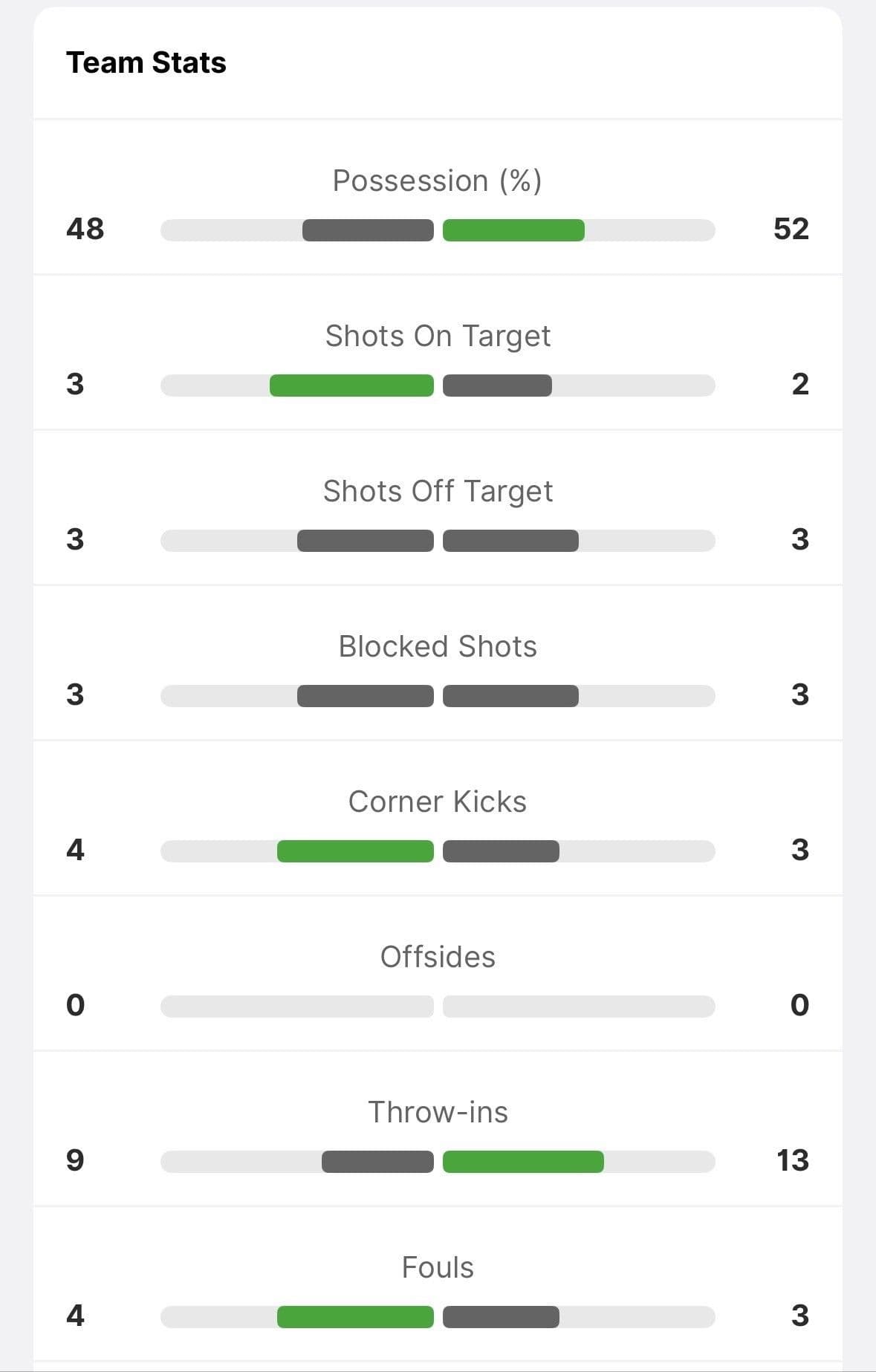Click the Corner Kicks label
The image size is (876, 1372).
tap(438, 802)
